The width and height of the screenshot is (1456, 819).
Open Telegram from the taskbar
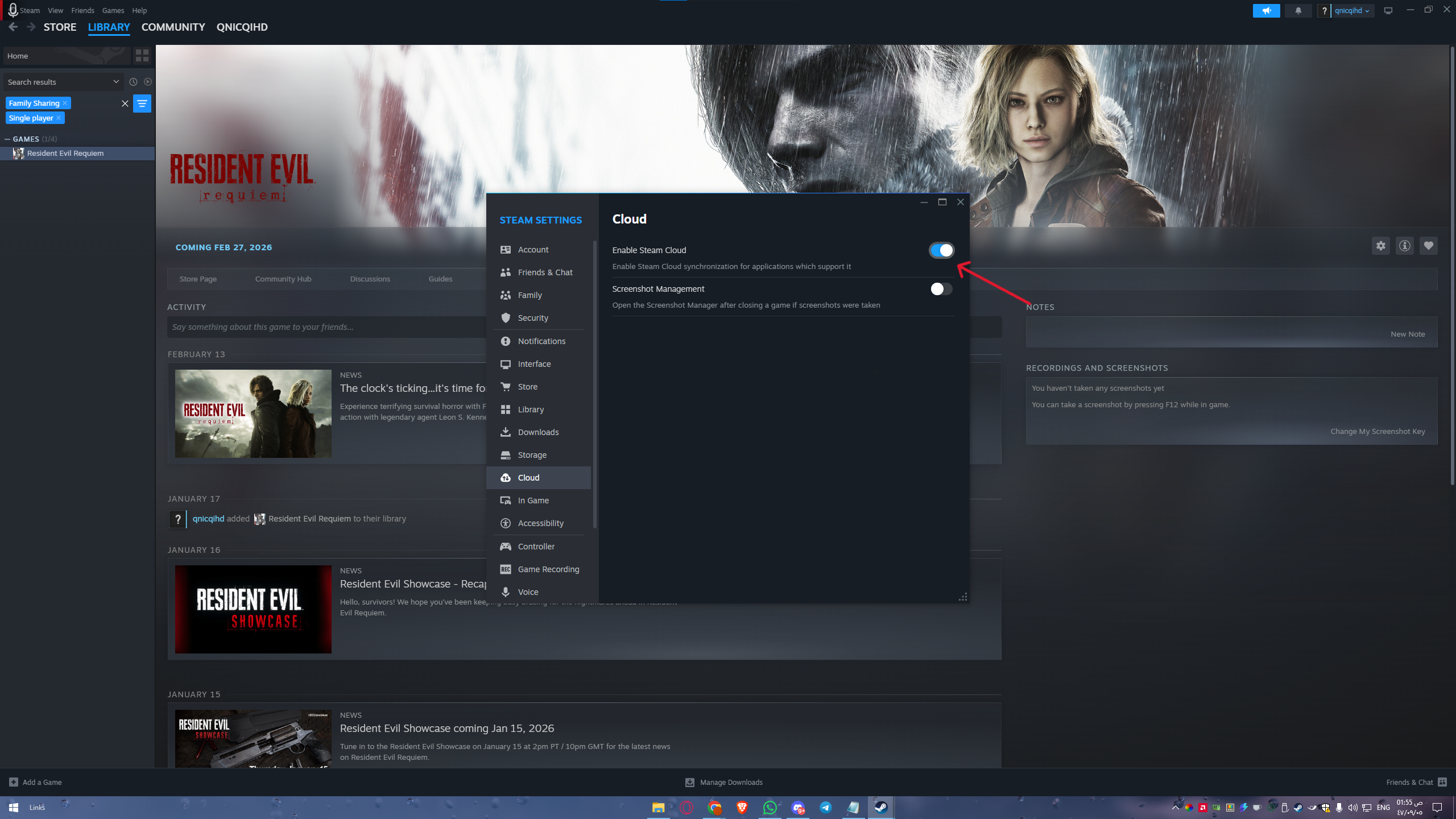coord(825,807)
